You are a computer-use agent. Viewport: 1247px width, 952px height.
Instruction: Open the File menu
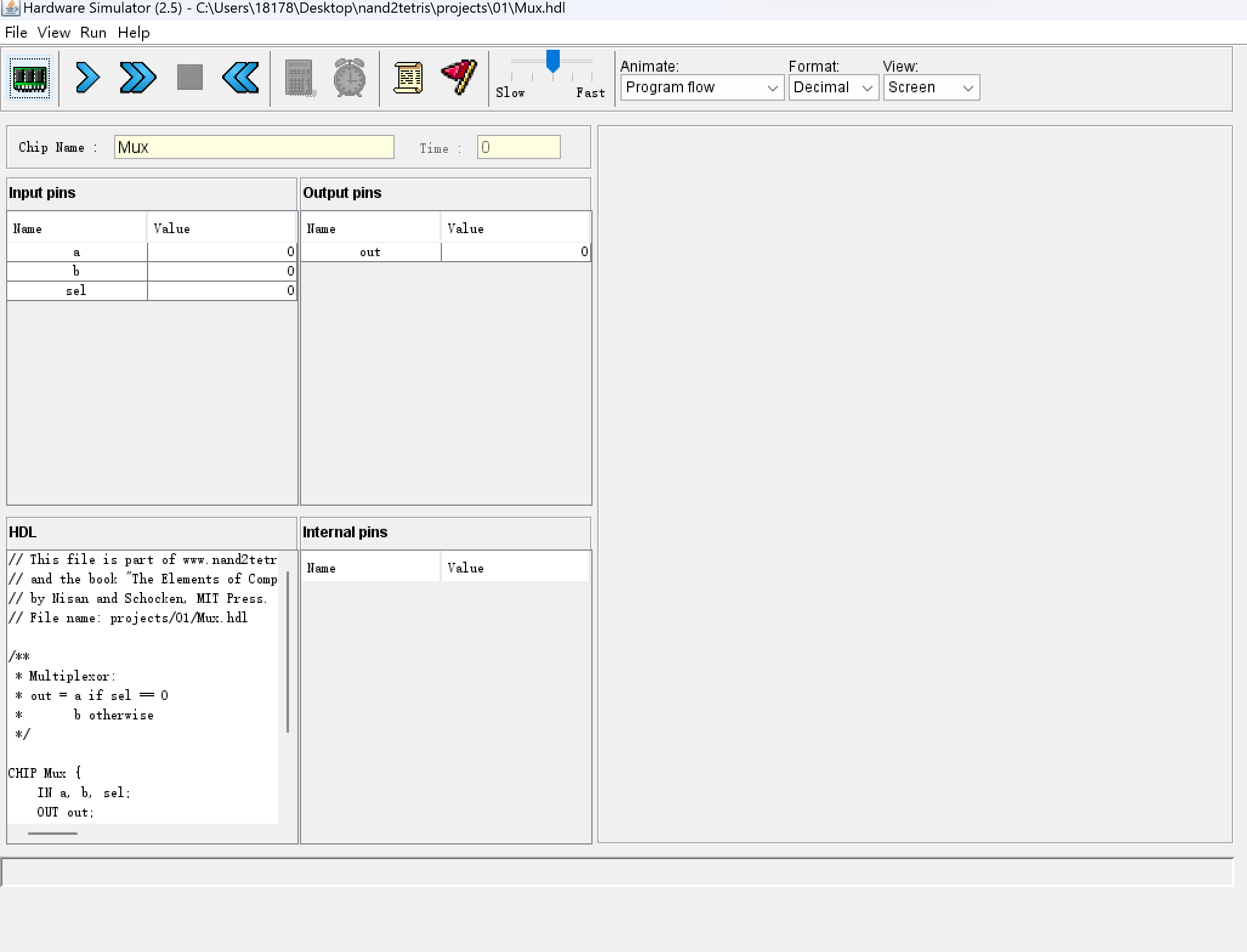point(16,33)
